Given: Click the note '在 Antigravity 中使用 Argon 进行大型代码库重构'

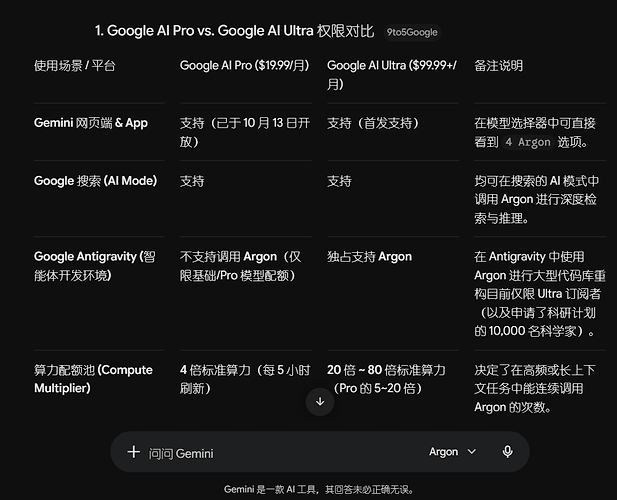Looking at the screenshot, I should pyautogui.click(x=540, y=275).
